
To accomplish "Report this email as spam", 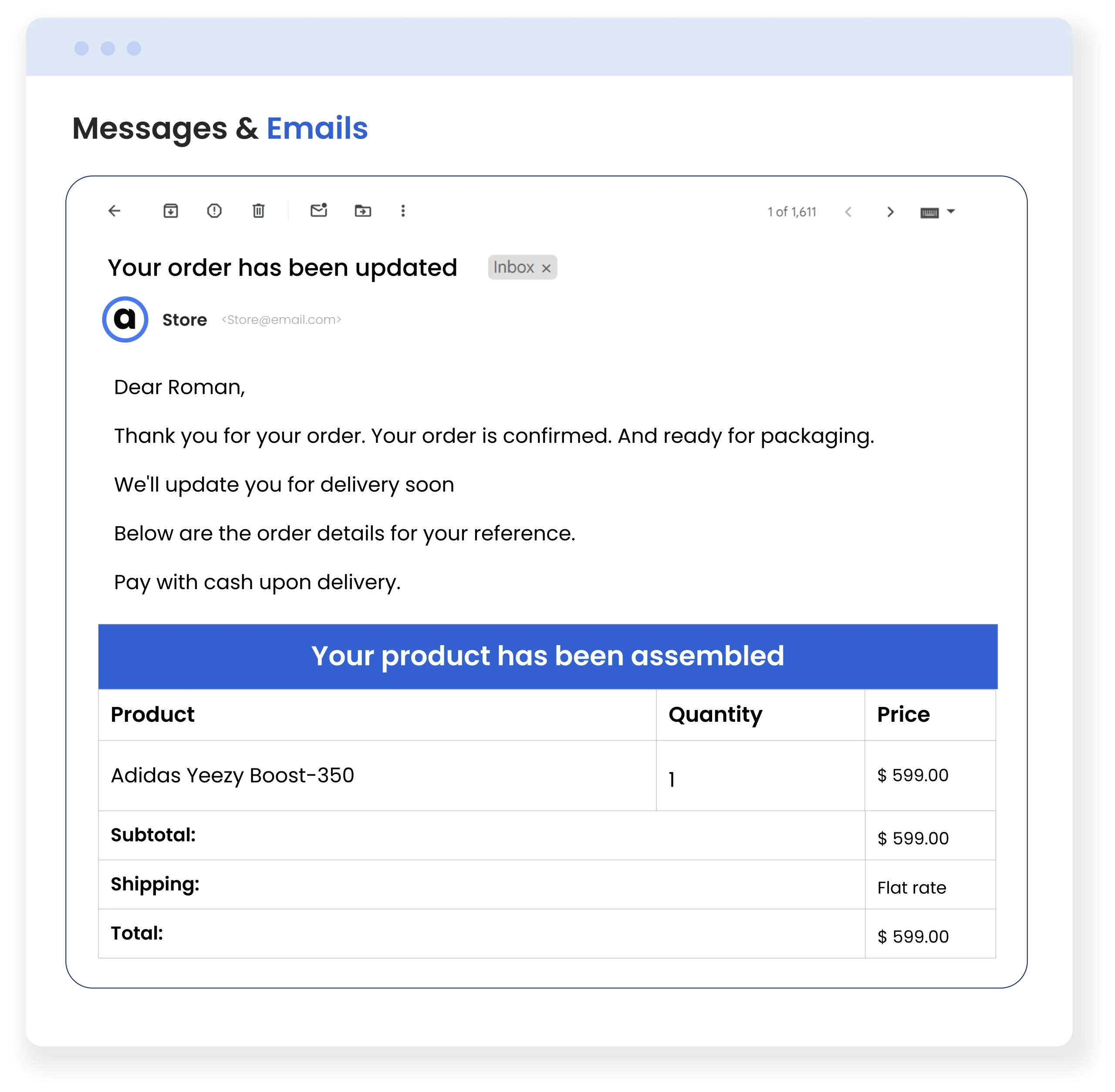I will [x=215, y=211].
